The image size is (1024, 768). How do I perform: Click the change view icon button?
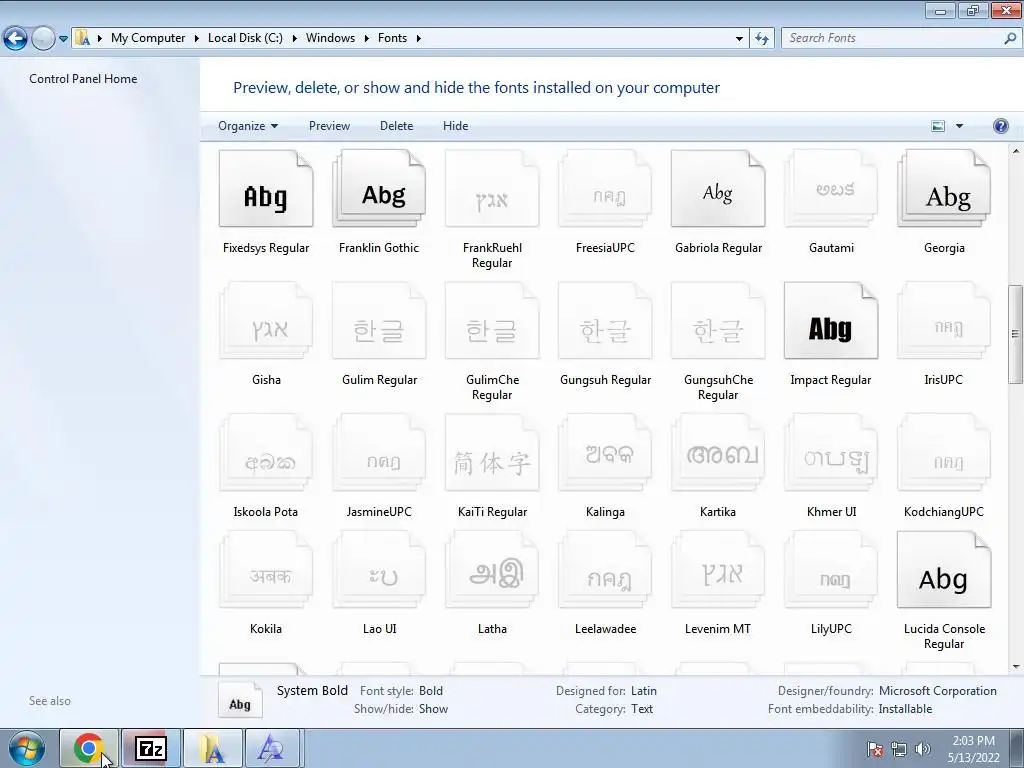938,126
